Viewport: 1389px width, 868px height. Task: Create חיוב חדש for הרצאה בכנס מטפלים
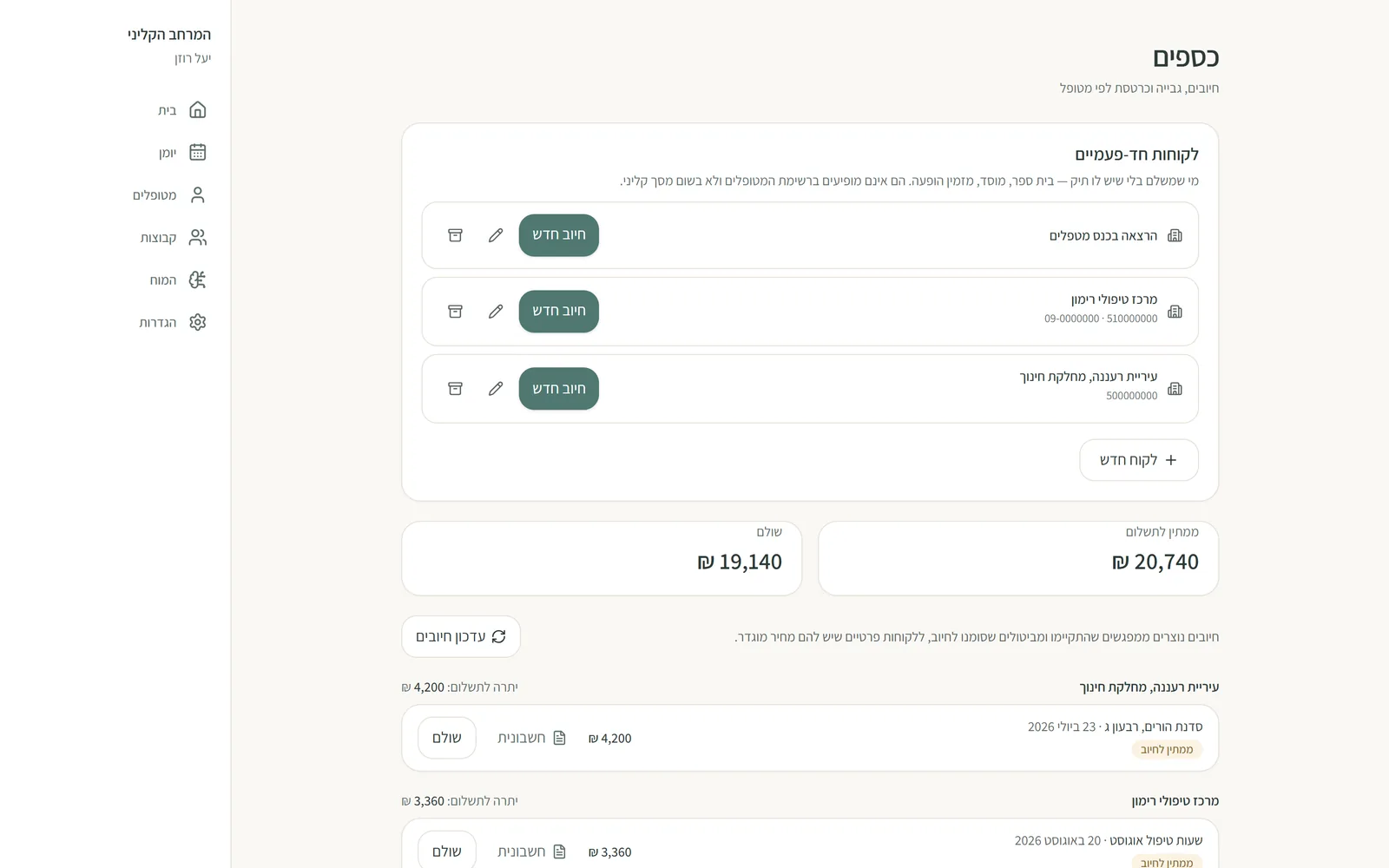559,235
